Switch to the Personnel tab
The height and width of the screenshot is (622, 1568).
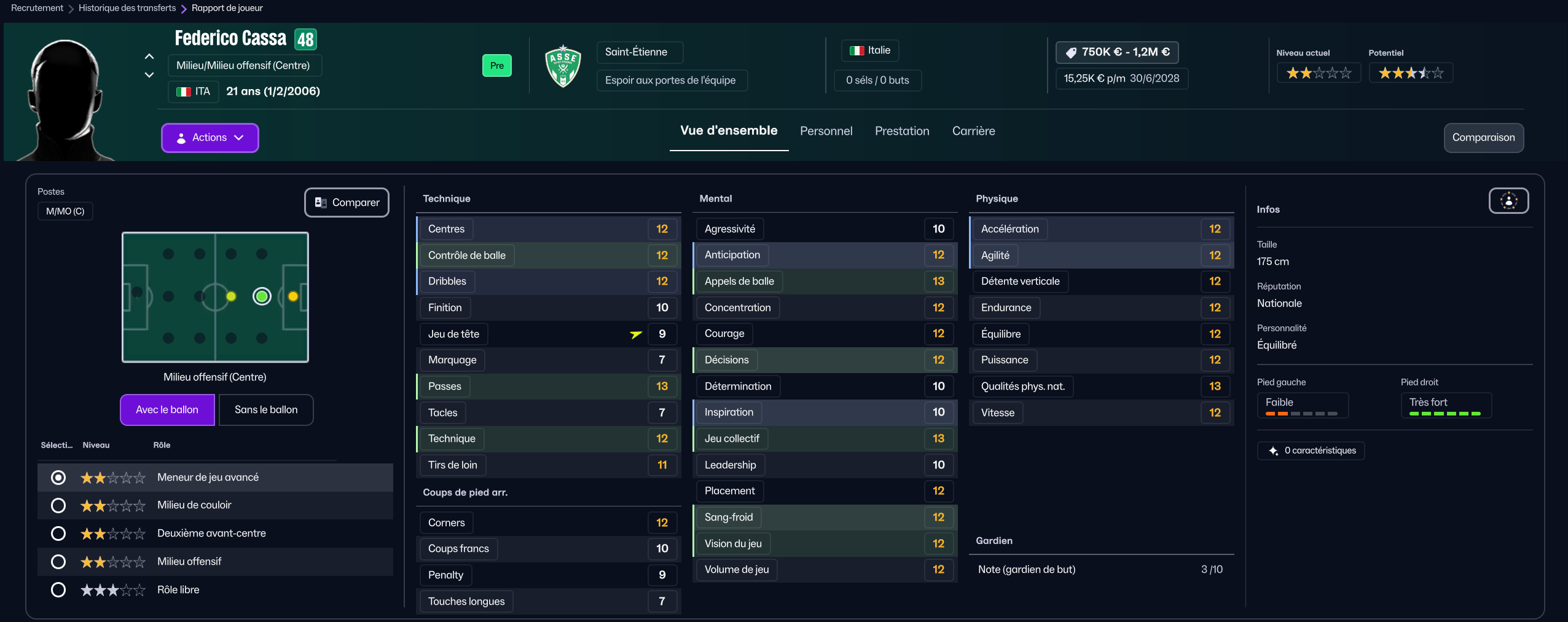point(826,131)
